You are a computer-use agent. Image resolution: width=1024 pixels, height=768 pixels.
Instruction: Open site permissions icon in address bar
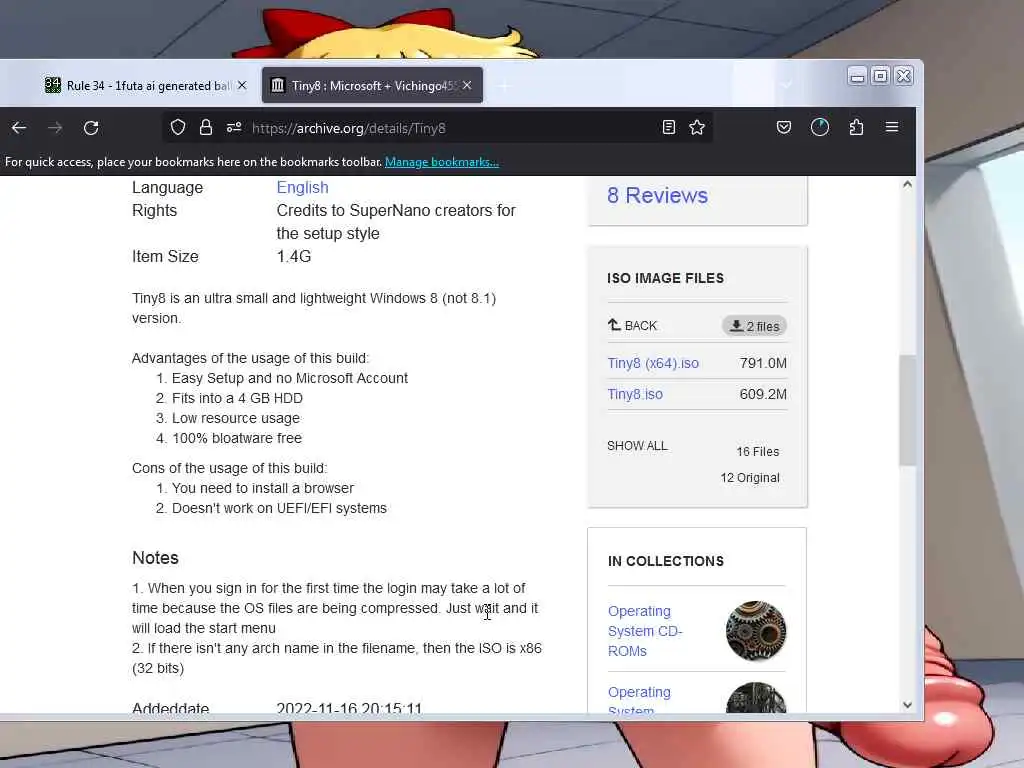[234, 128]
